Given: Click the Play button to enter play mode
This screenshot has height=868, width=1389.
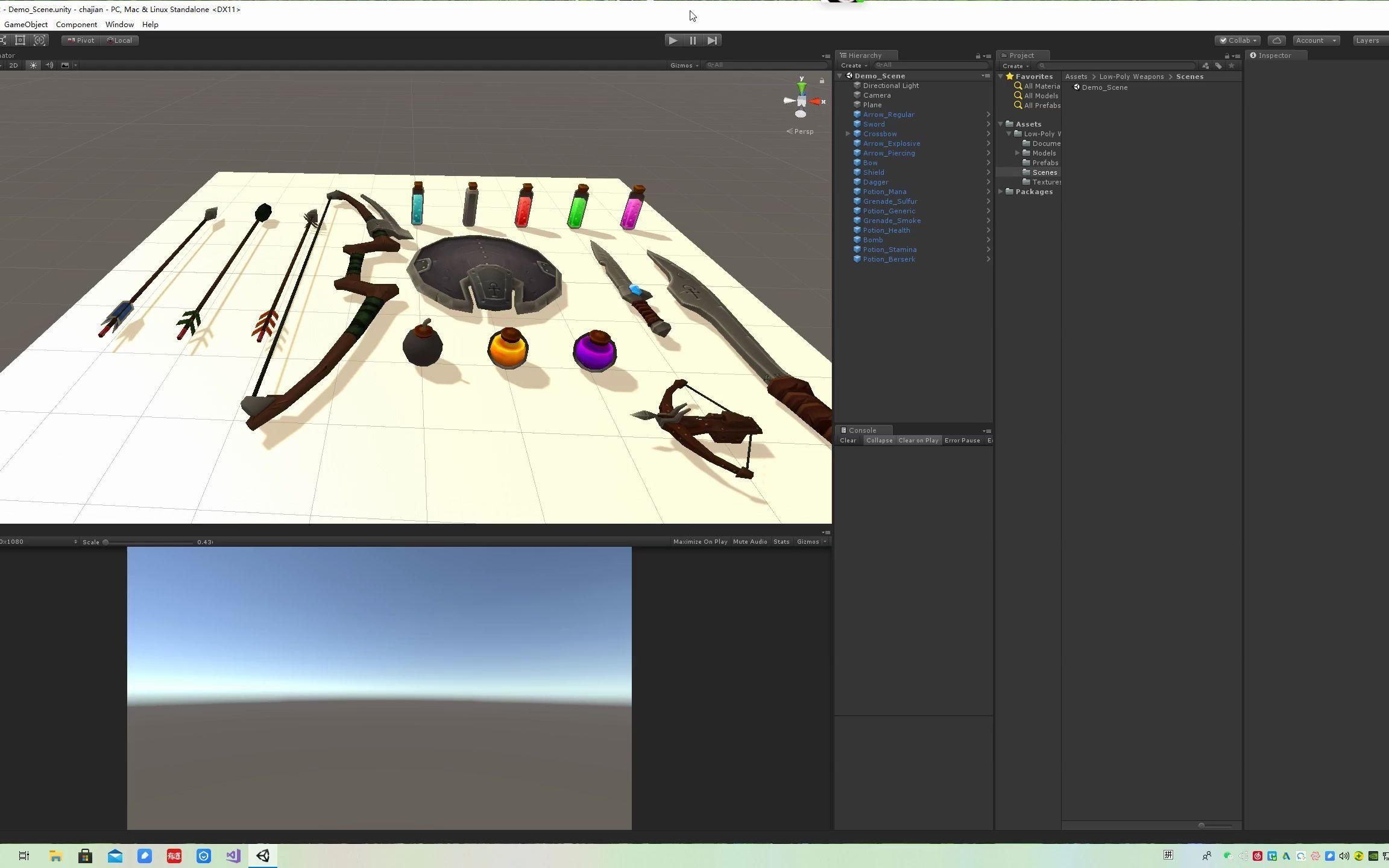Looking at the screenshot, I should click(672, 40).
